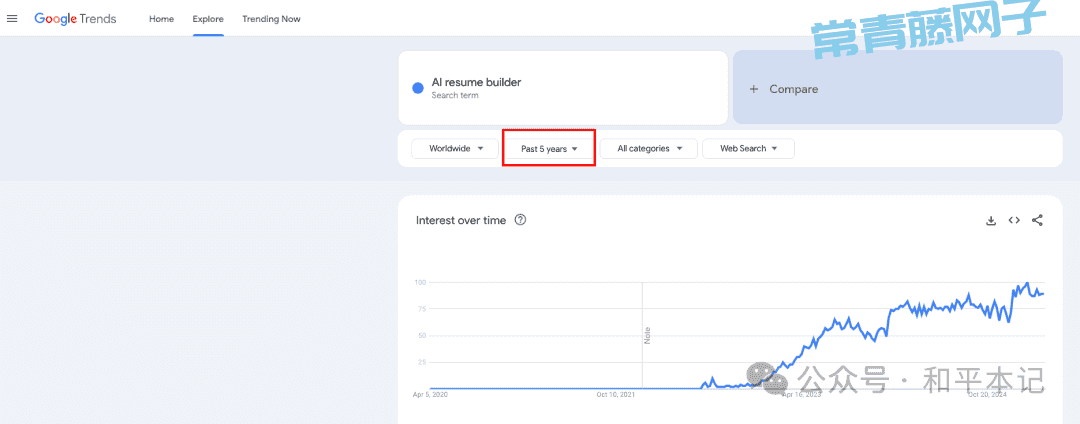Click the help icon next to Interest over time
This screenshot has width=1080, height=424.
pyautogui.click(x=521, y=220)
